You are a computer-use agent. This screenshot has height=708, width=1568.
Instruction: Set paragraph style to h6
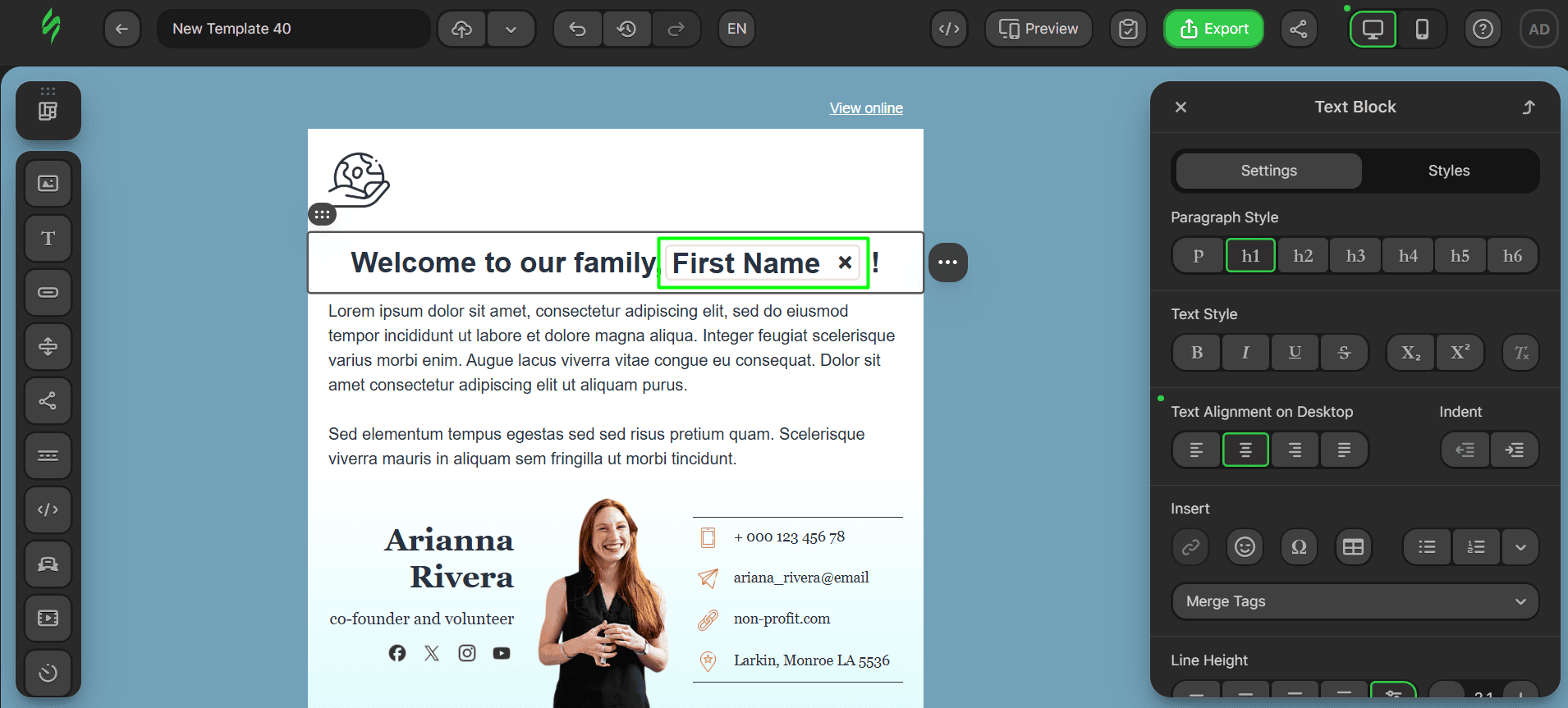[x=1512, y=256]
